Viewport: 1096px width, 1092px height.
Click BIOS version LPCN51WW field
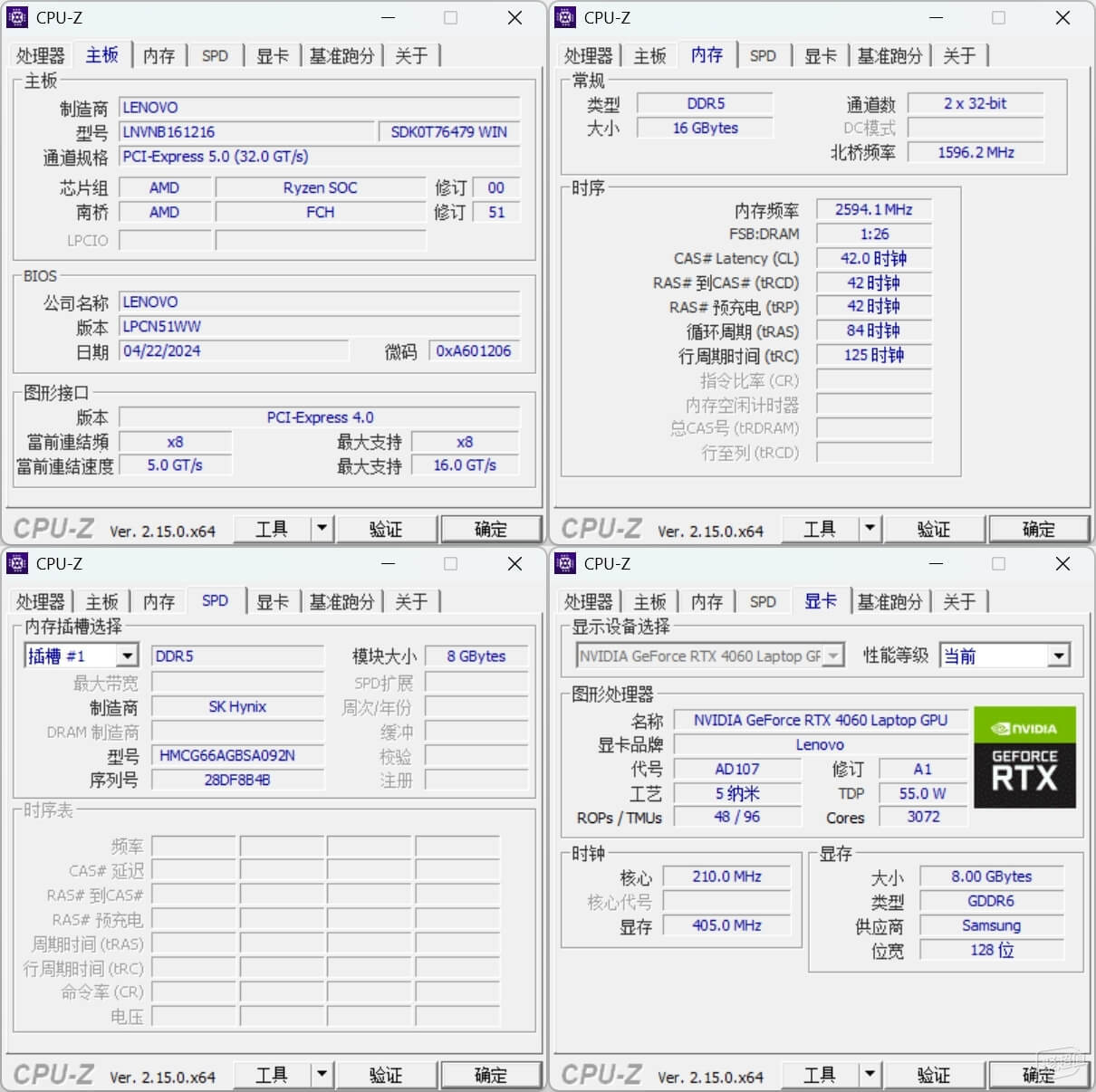320,327
